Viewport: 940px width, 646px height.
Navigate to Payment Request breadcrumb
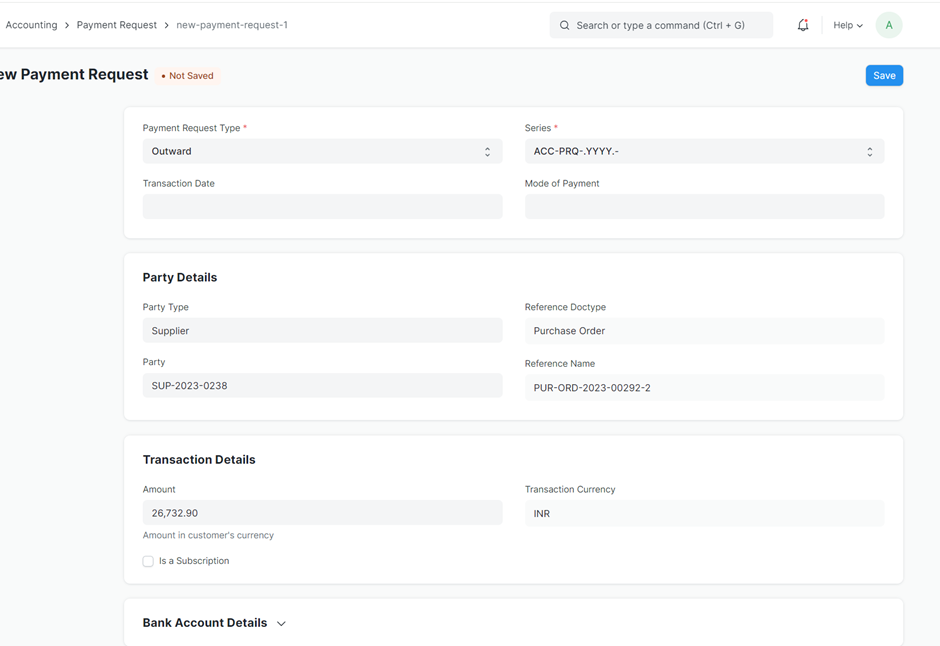(x=117, y=25)
